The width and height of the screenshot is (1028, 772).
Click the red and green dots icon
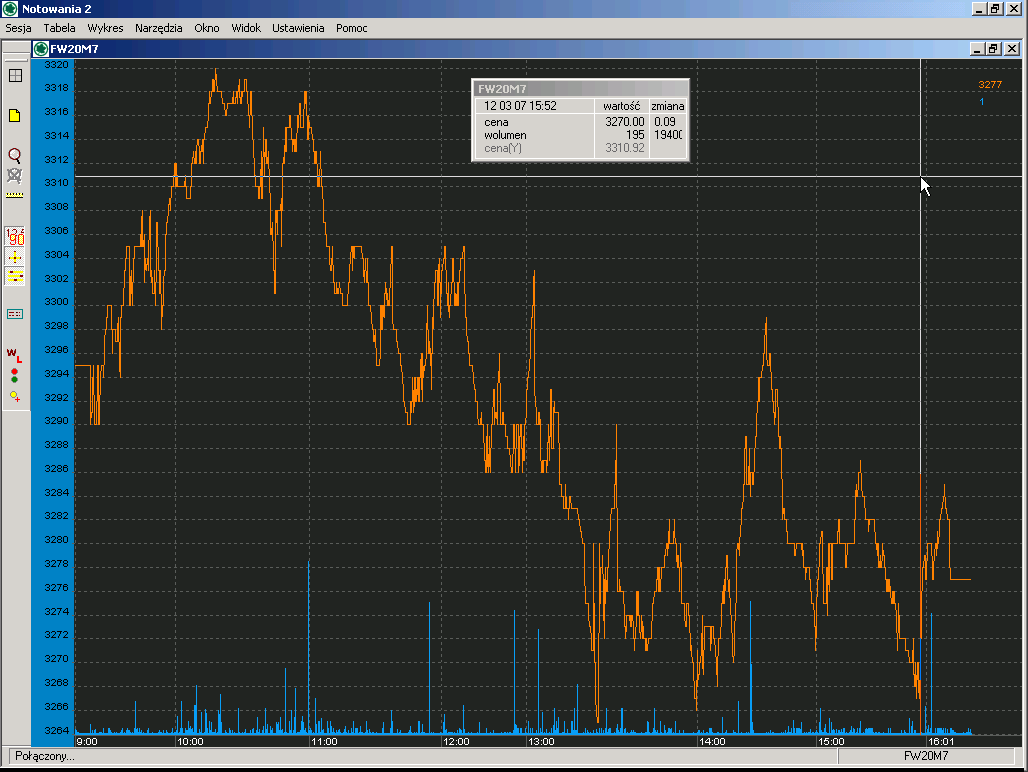15,376
